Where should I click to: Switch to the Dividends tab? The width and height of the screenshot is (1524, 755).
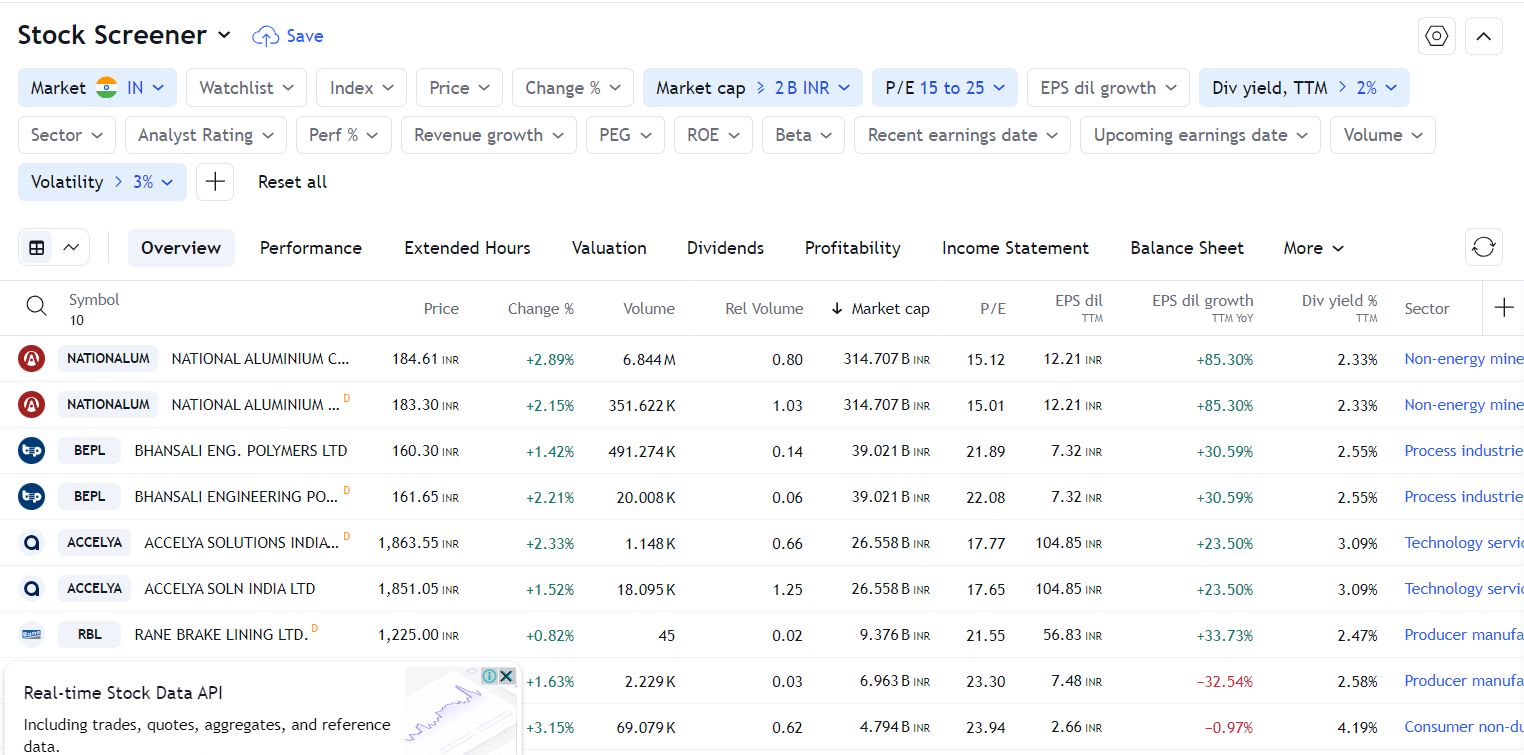tap(725, 248)
